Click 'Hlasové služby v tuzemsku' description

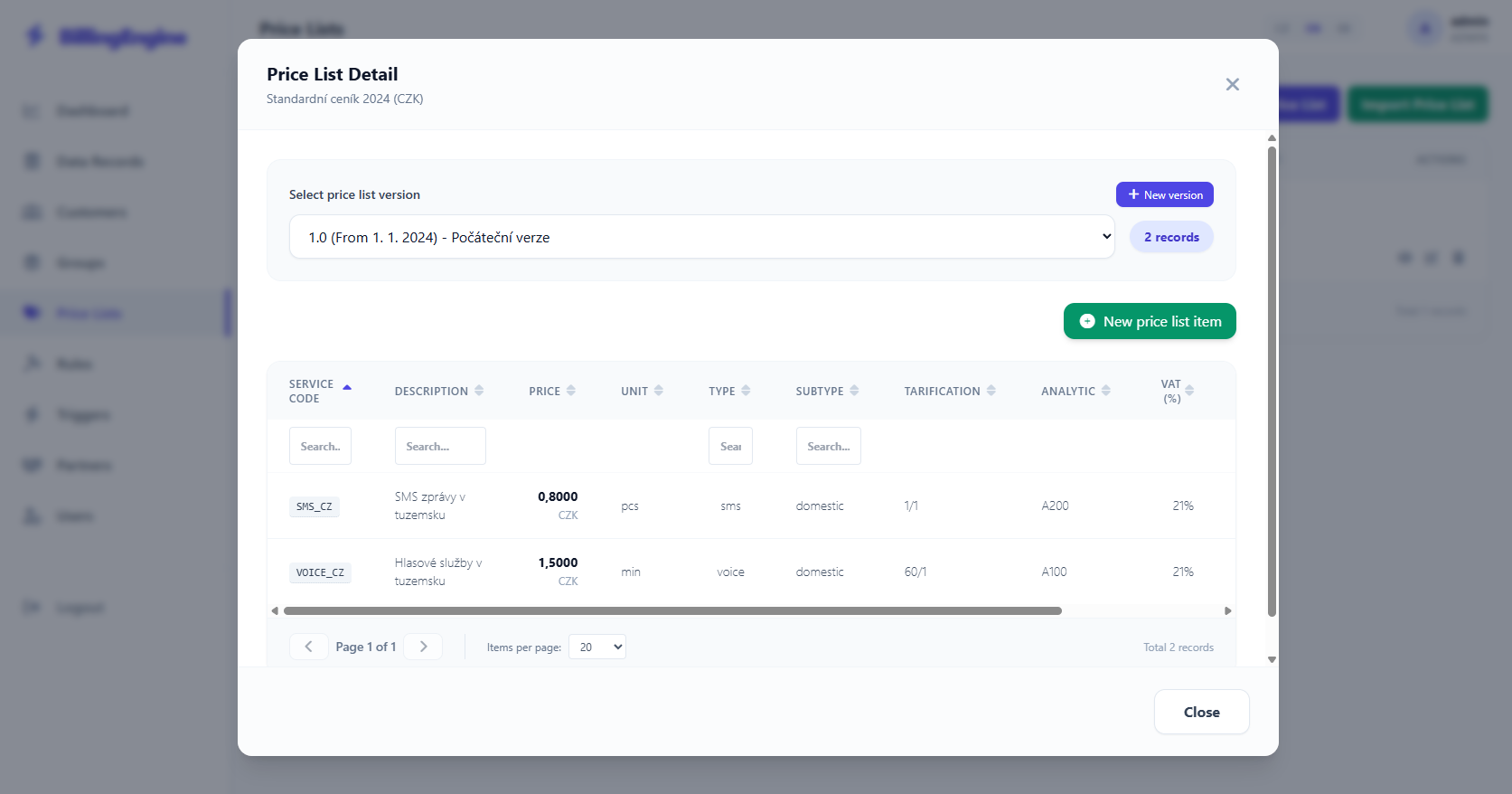pyautogui.click(x=438, y=572)
